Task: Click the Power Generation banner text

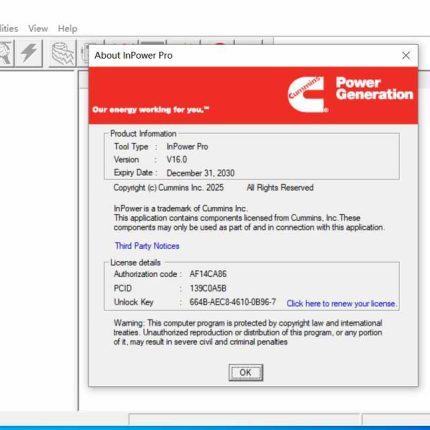Action: pyautogui.click(x=374, y=88)
